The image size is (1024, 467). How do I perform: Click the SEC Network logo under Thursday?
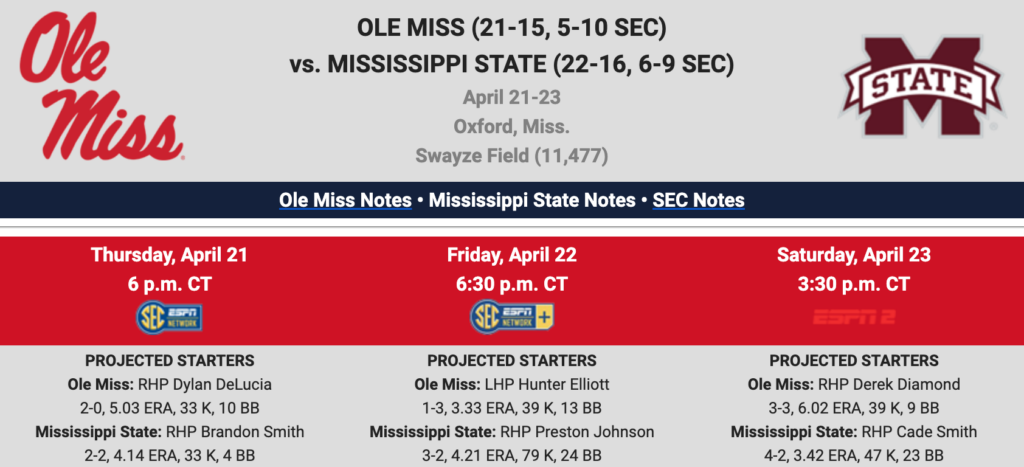169,318
